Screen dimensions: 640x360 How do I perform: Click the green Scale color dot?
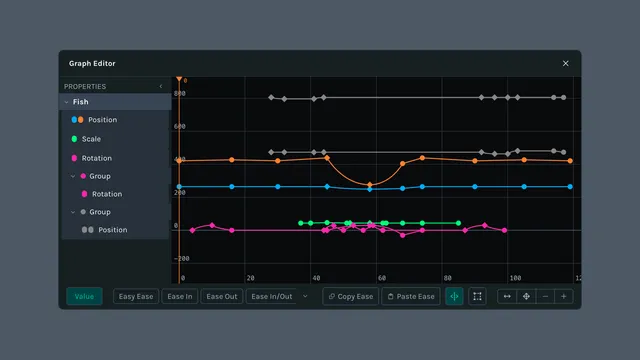(x=74, y=139)
